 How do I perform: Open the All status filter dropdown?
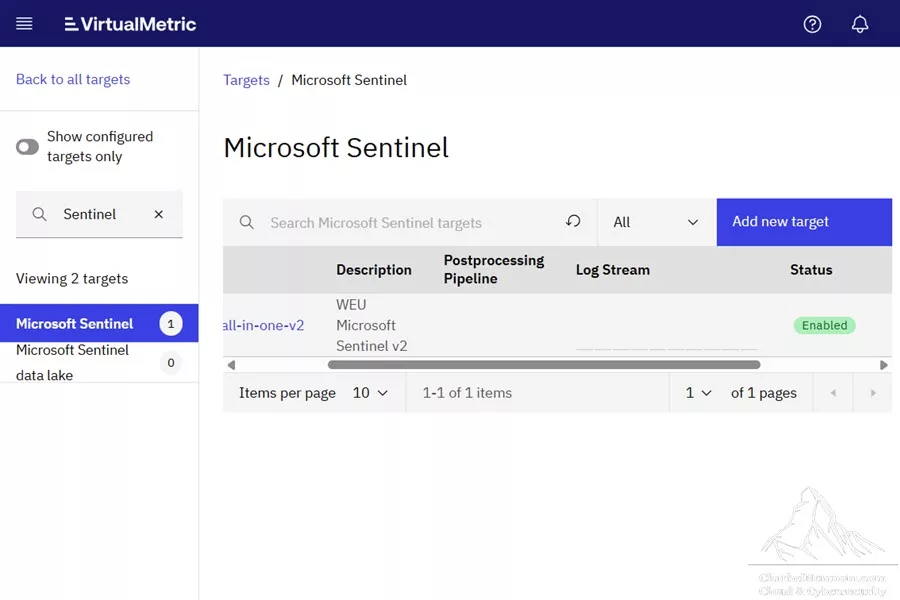[x=657, y=222]
